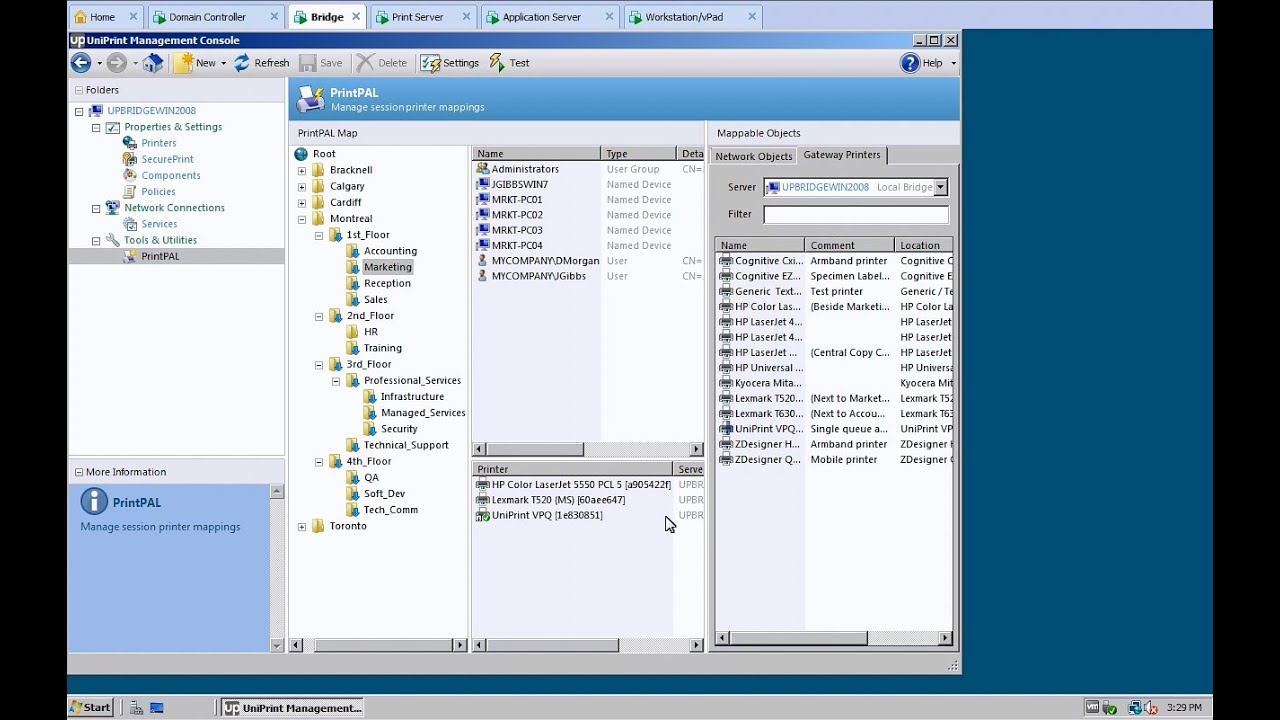Screen dimensions: 1280x720
Task: Sort members by Type column header
Action: (640, 154)
